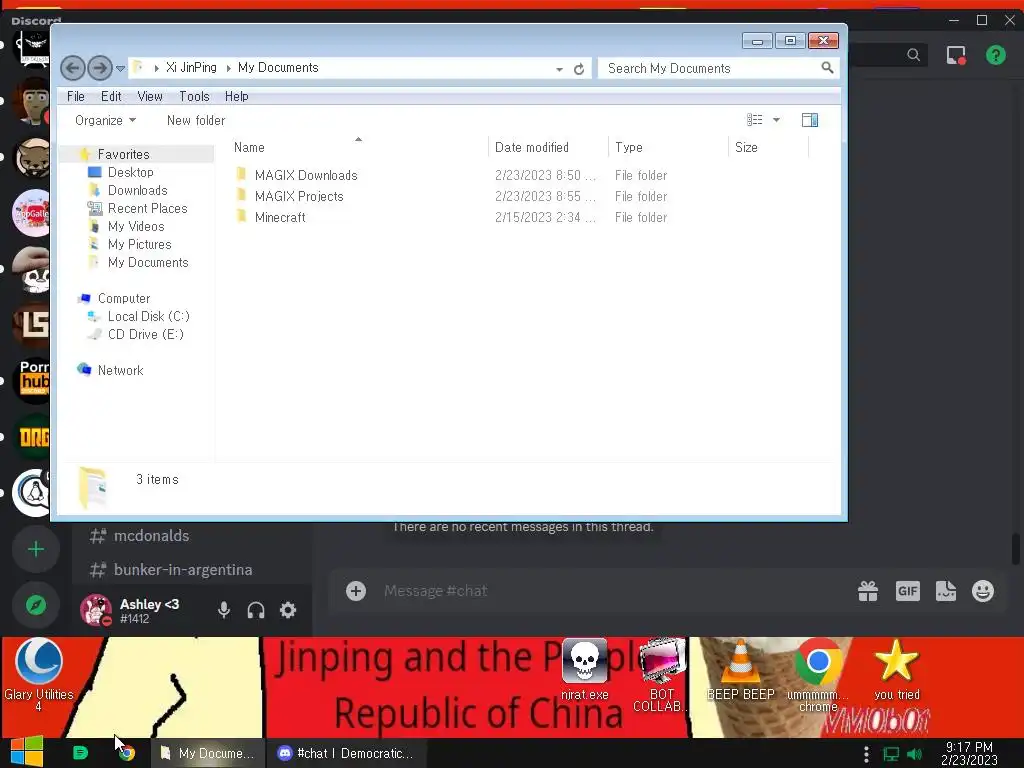Sort by Date modified column header
Screen dimensions: 1024x768
pyautogui.click(x=548, y=147)
